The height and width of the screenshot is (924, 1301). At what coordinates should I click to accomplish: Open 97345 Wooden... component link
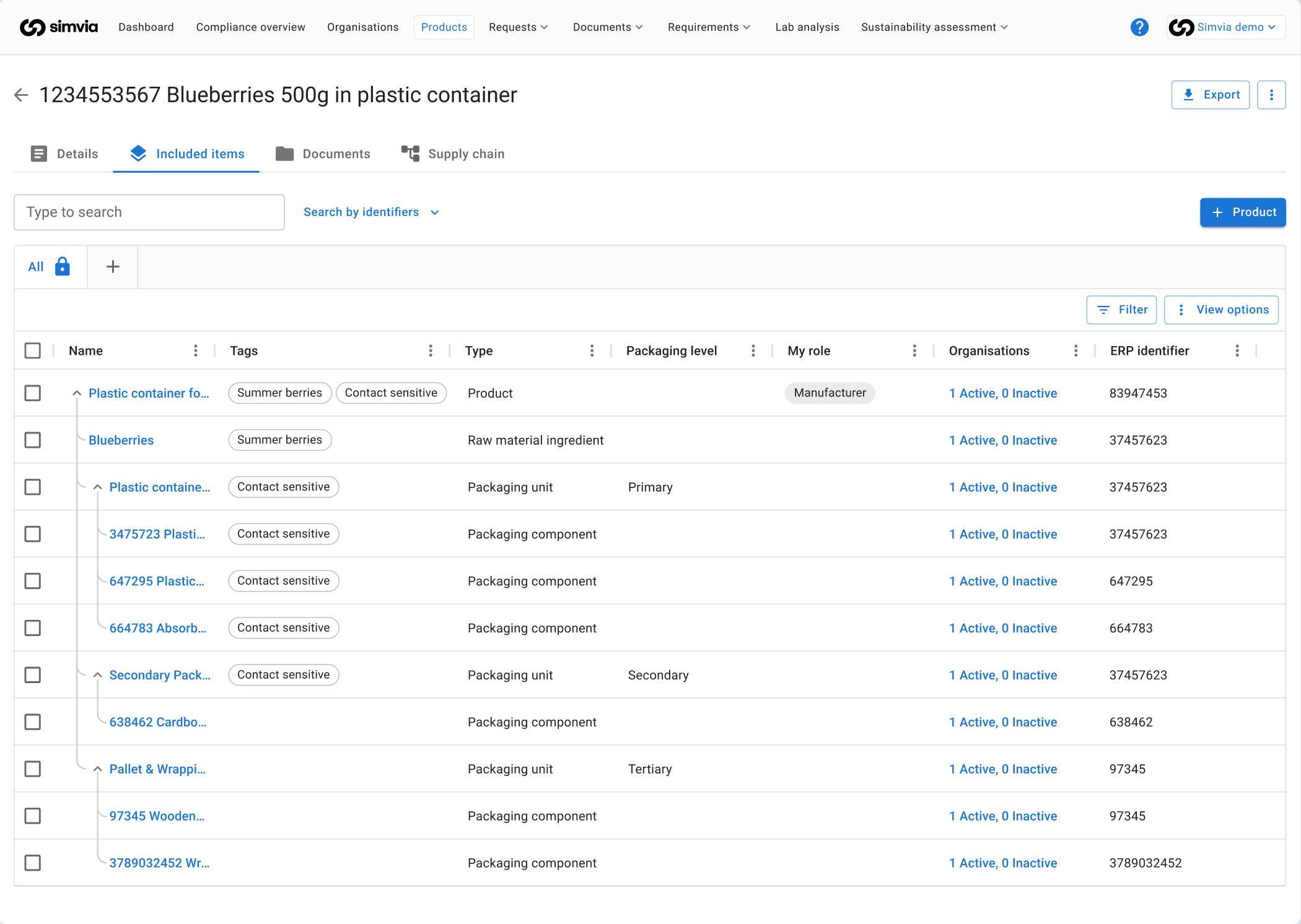coord(157,816)
